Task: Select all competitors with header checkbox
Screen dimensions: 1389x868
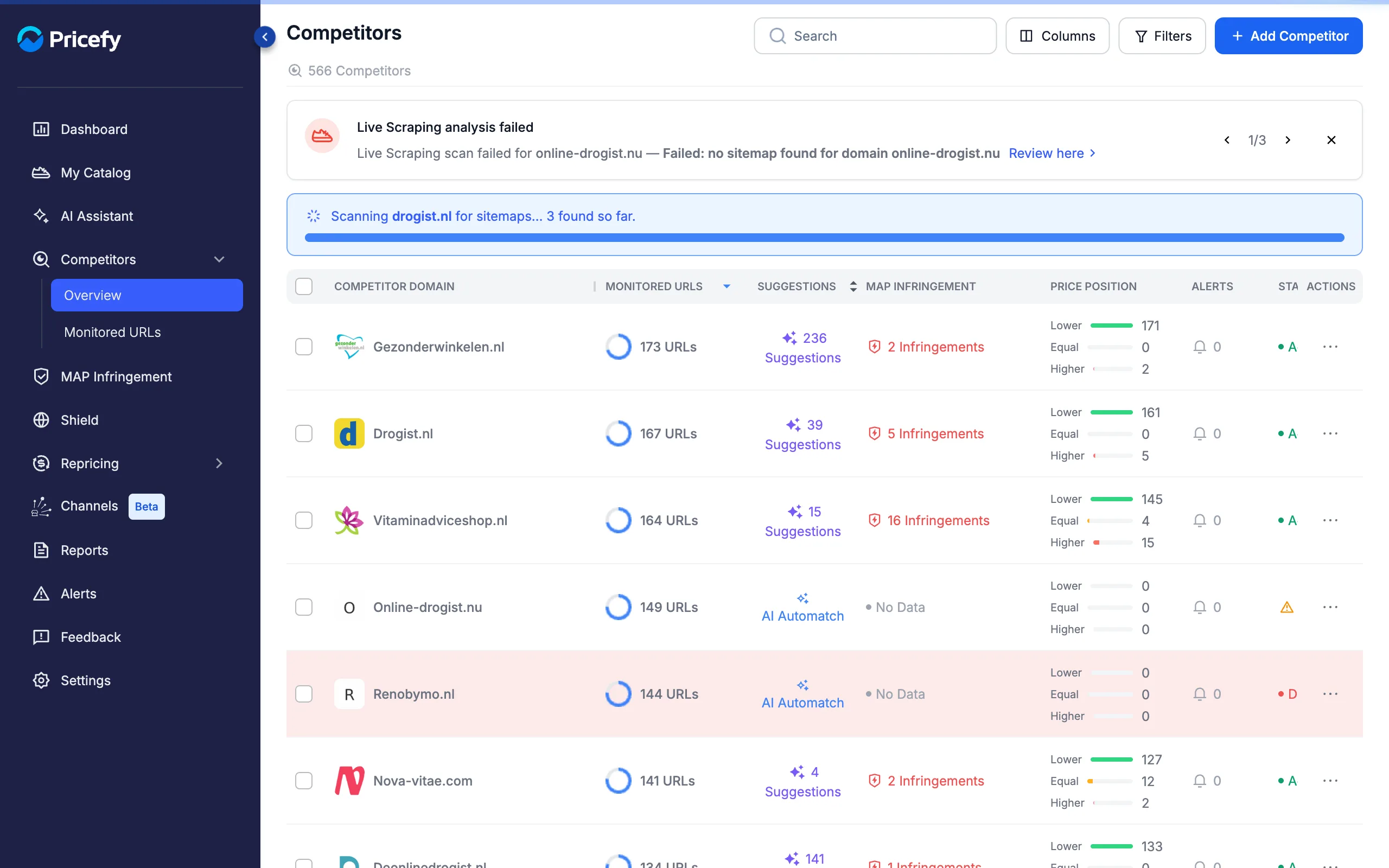Action: [304, 286]
